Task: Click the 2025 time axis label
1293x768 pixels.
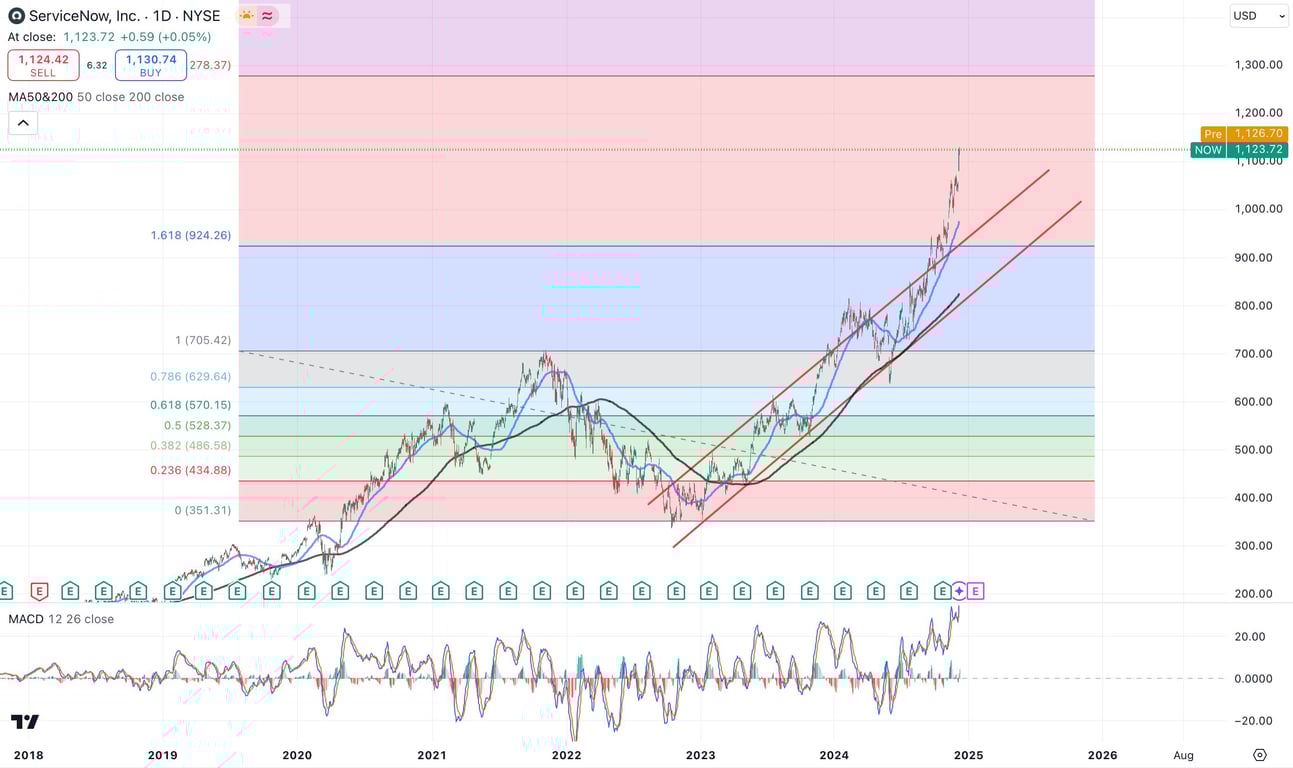Action: point(968,755)
